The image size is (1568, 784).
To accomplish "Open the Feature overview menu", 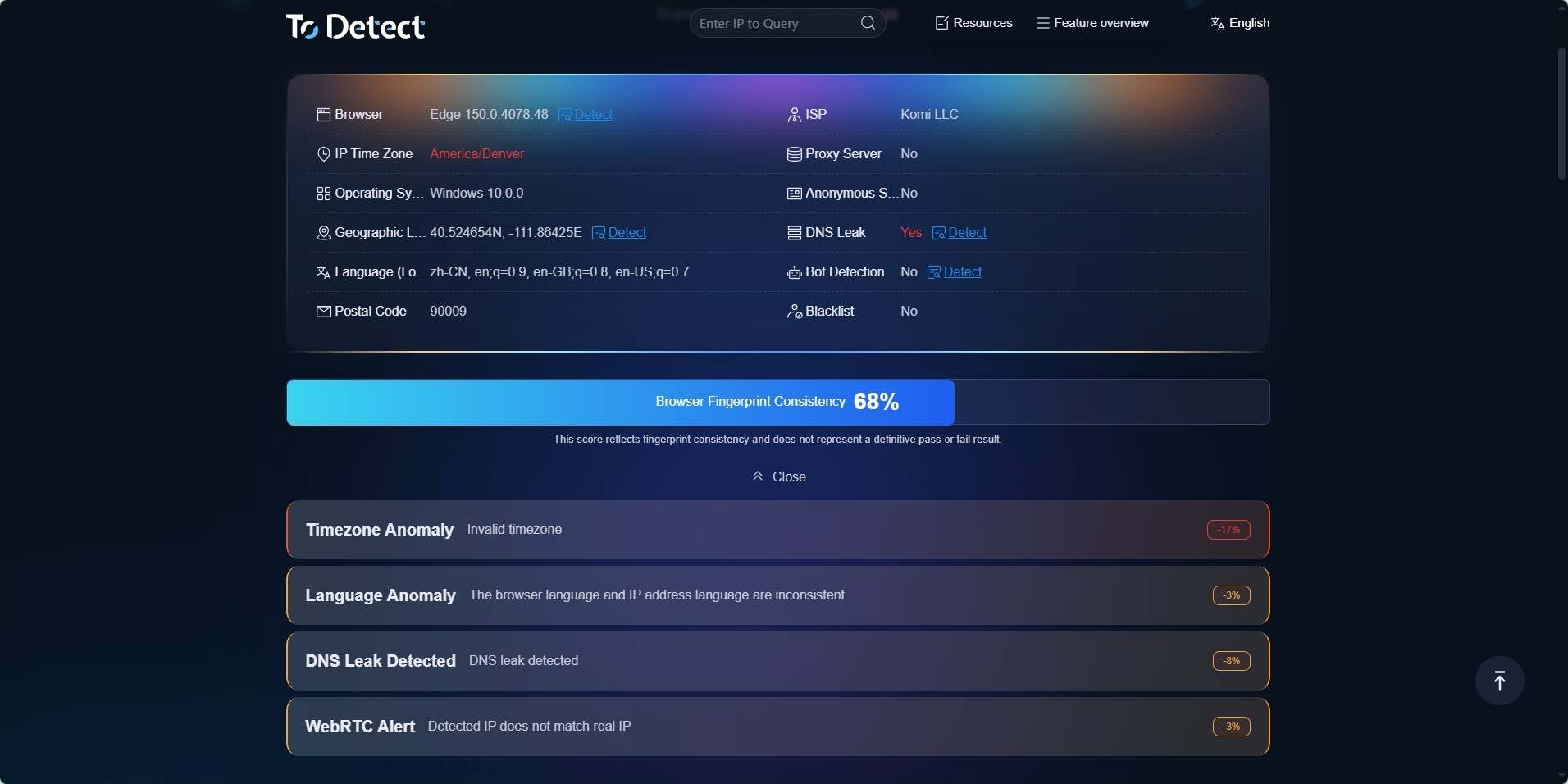I will point(1092,23).
